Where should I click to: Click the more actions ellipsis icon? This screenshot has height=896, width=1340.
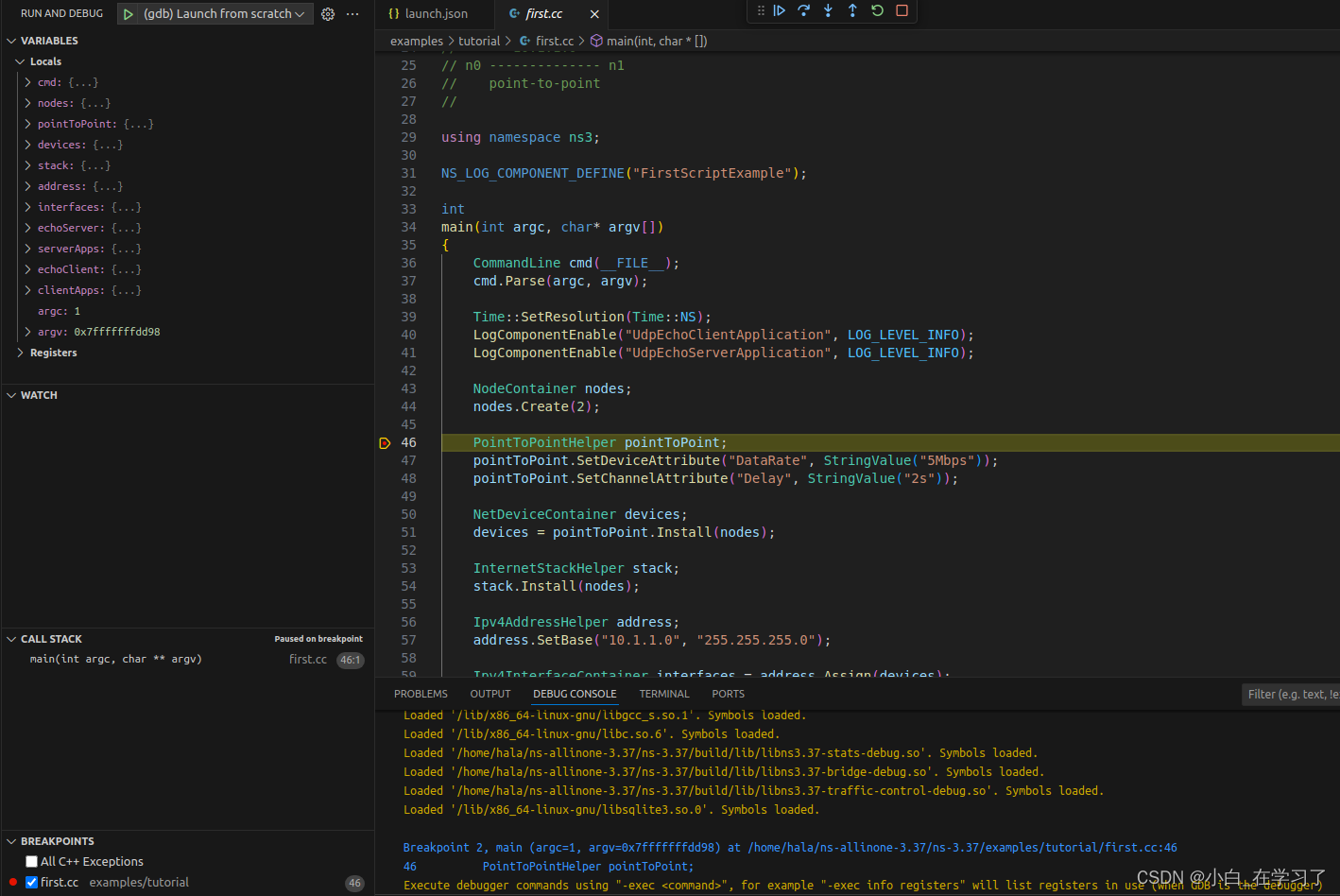352,13
